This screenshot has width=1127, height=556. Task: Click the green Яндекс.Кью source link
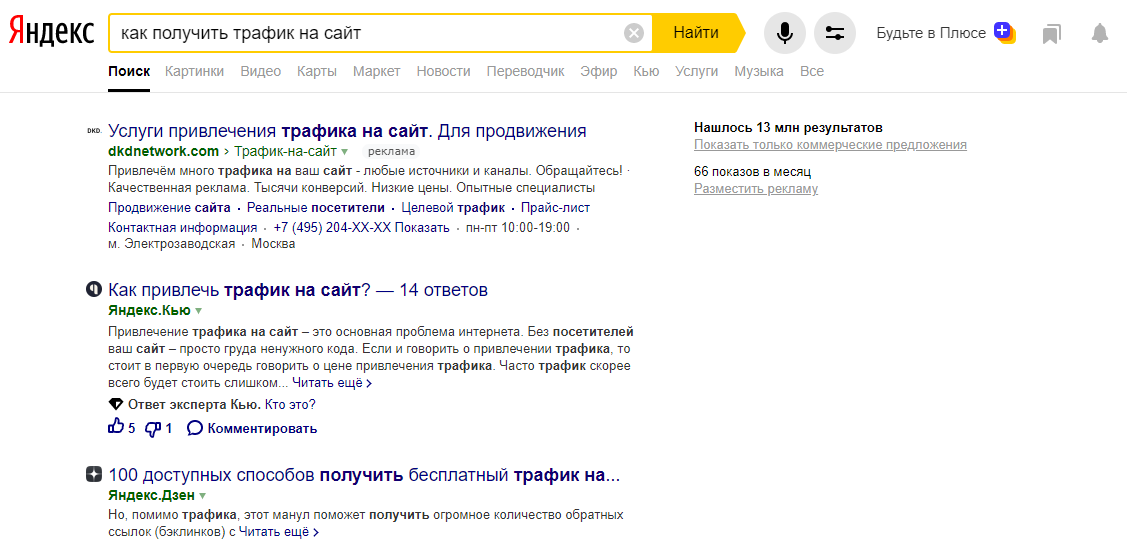click(x=150, y=310)
